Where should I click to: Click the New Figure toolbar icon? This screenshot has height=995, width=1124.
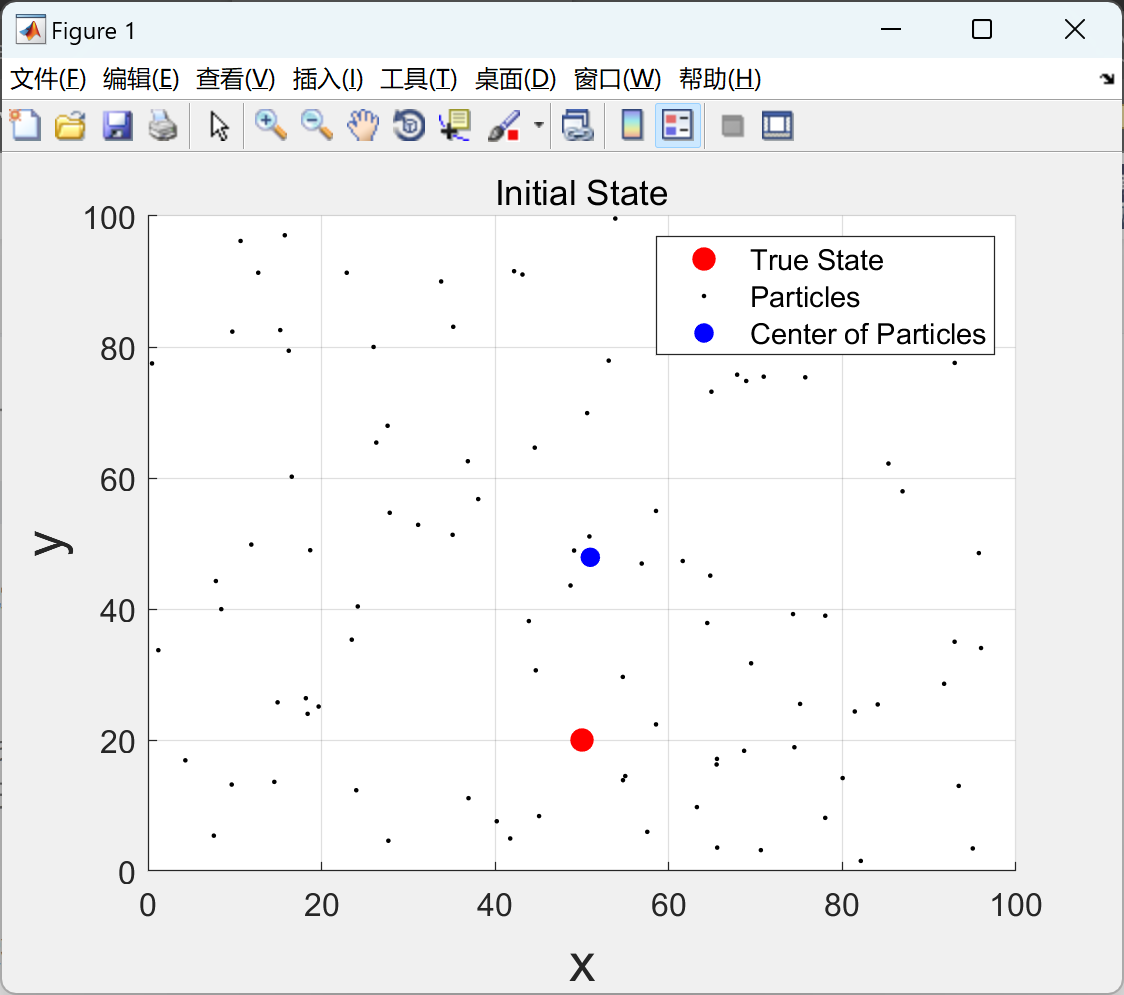[x=25, y=125]
